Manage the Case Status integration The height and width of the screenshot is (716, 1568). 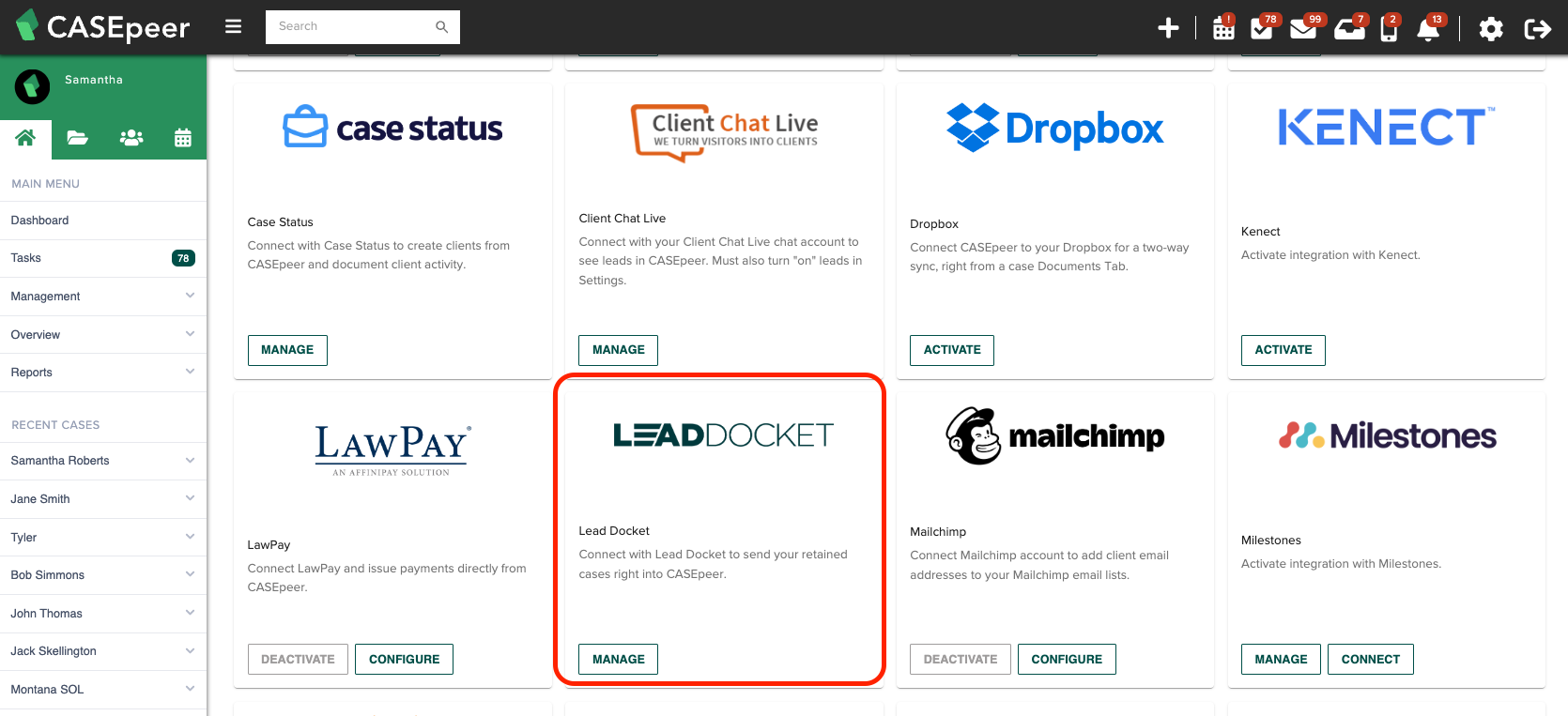(x=287, y=350)
